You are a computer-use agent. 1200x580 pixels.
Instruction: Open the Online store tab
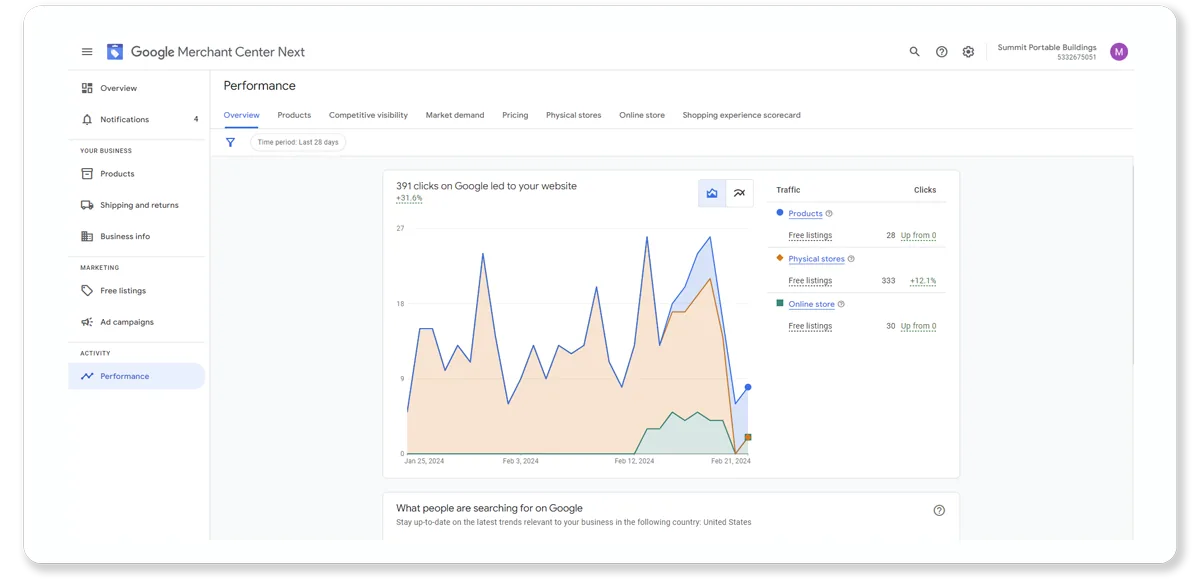click(642, 115)
